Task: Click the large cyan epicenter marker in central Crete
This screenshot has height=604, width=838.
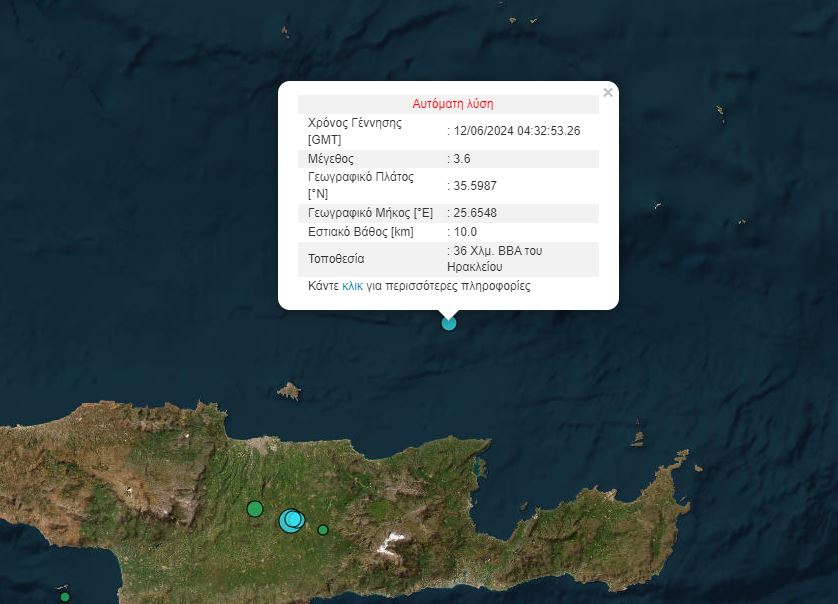Action: pos(290,521)
